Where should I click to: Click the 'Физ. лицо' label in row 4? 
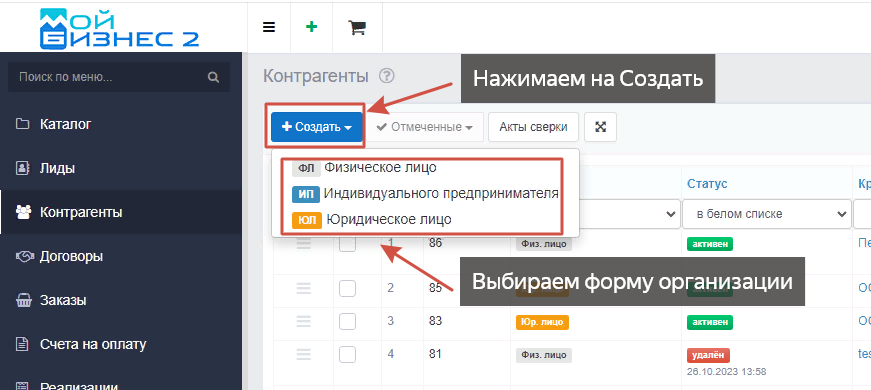click(544, 354)
